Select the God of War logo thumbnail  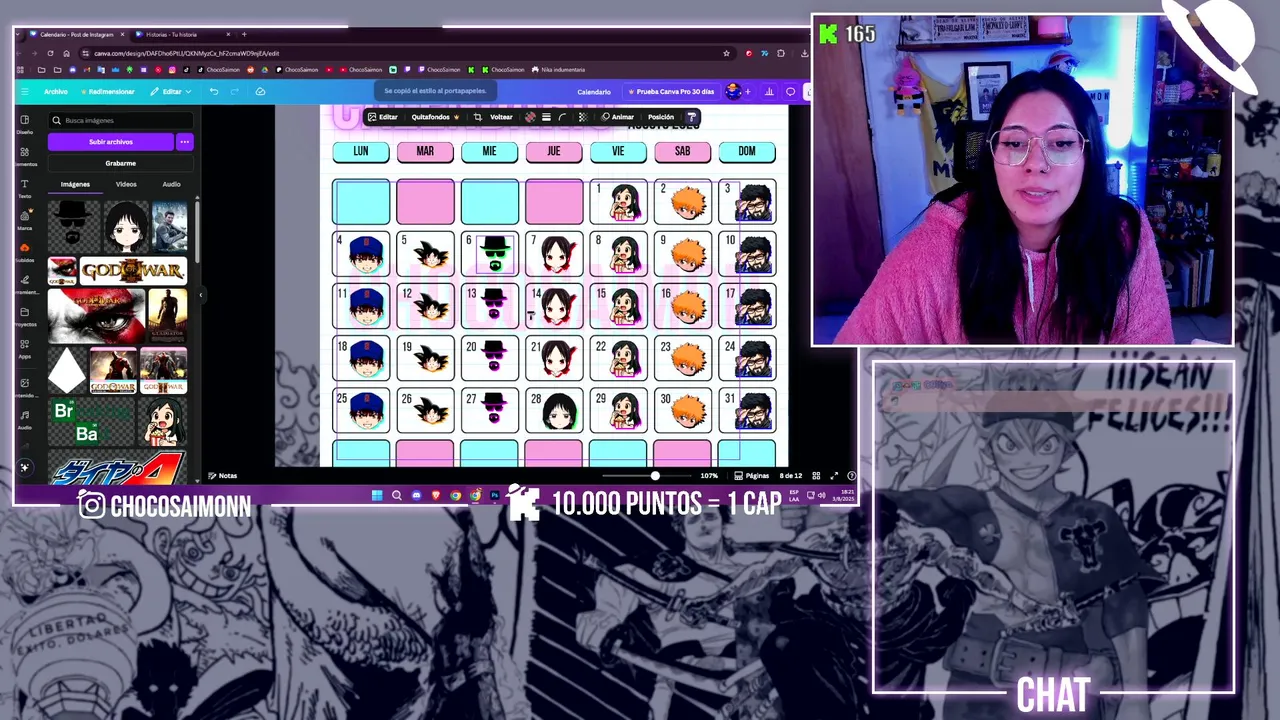(133, 270)
